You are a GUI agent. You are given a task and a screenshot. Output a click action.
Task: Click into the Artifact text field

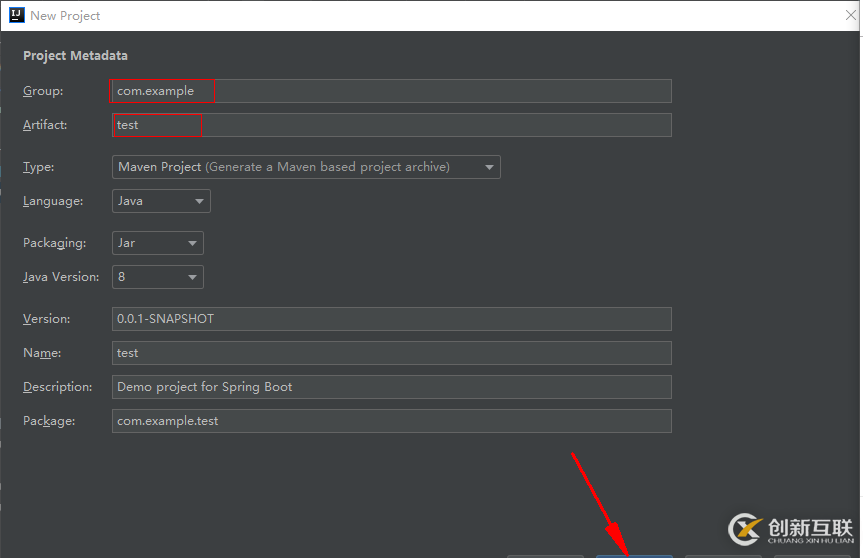(x=391, y=125)
